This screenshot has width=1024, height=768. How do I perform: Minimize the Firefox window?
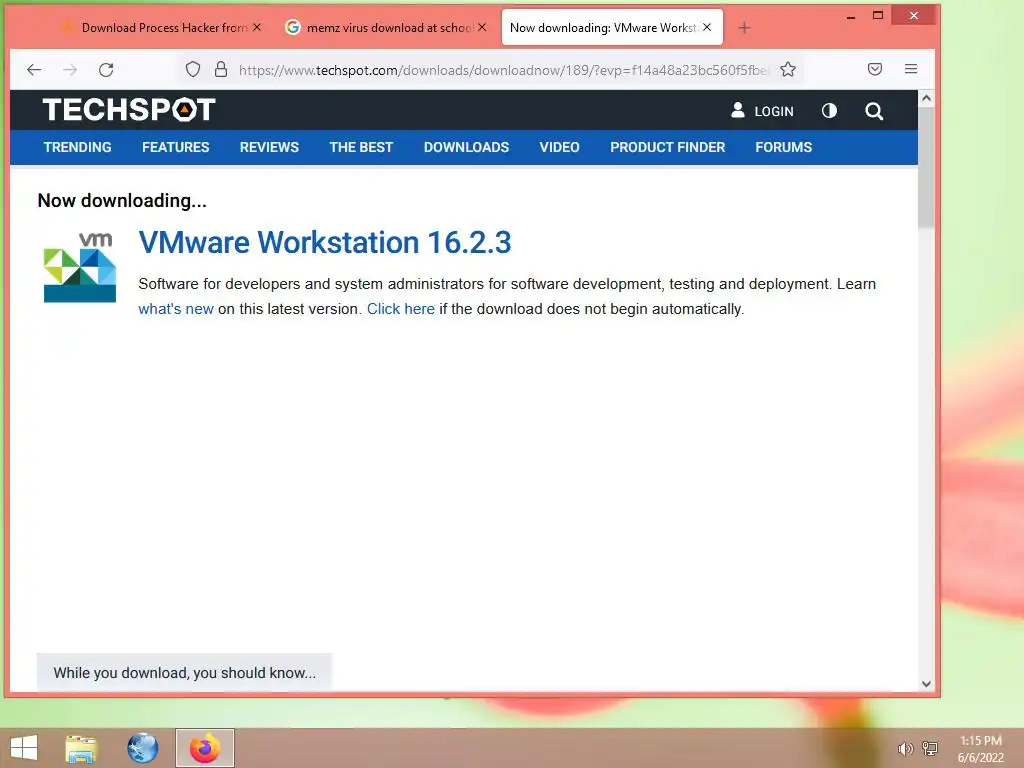coord(851,16)
